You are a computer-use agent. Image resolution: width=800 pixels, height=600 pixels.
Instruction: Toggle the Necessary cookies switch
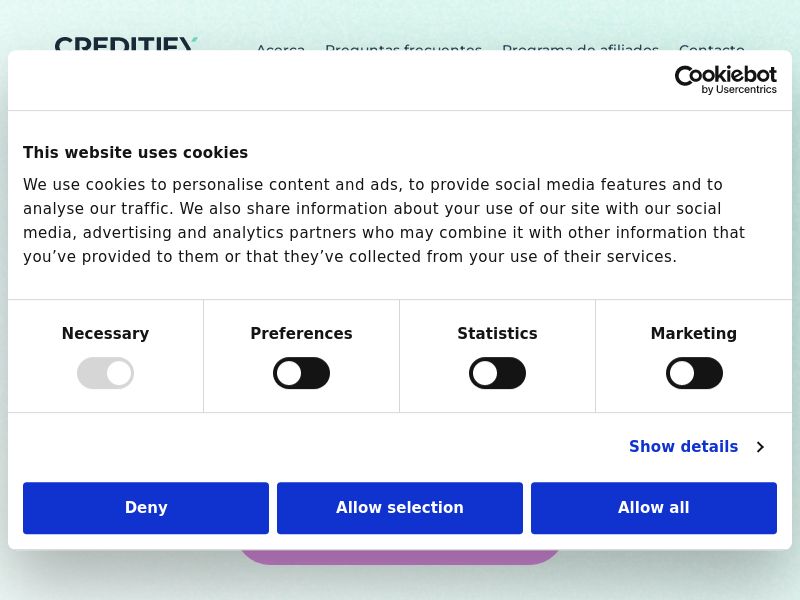coord(105,373)
